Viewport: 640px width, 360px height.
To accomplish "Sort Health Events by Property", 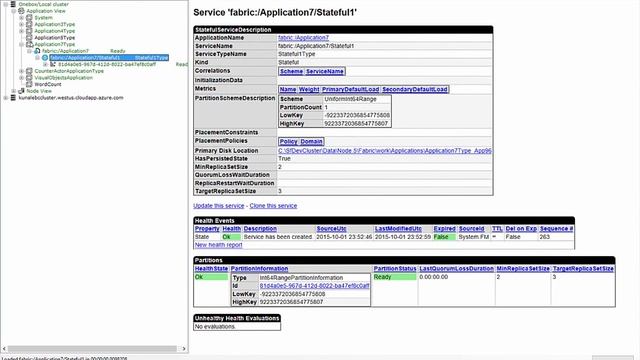I will click(207, 229).
